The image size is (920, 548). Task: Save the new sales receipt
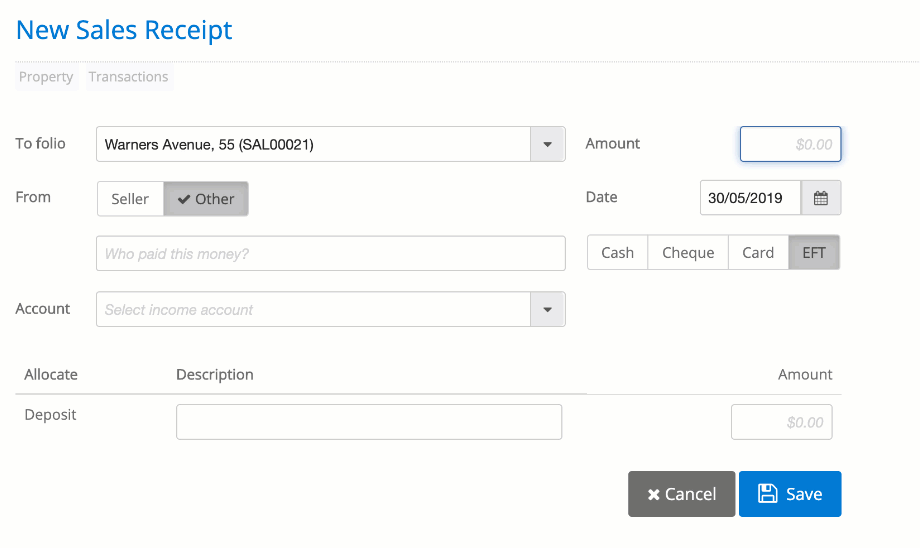click(x=789, y=494)
